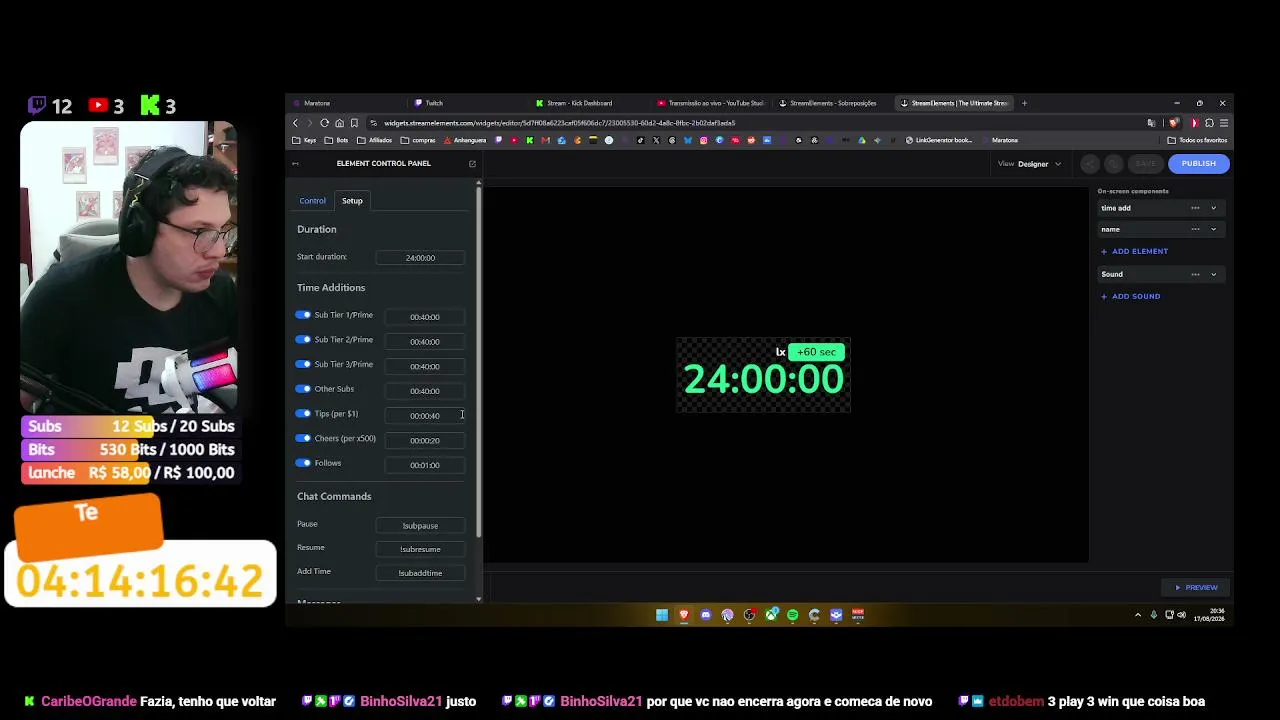1280x720 pixels.
Task: Click the control panel vertical scrollbar
Action: [x=479, y=360]
